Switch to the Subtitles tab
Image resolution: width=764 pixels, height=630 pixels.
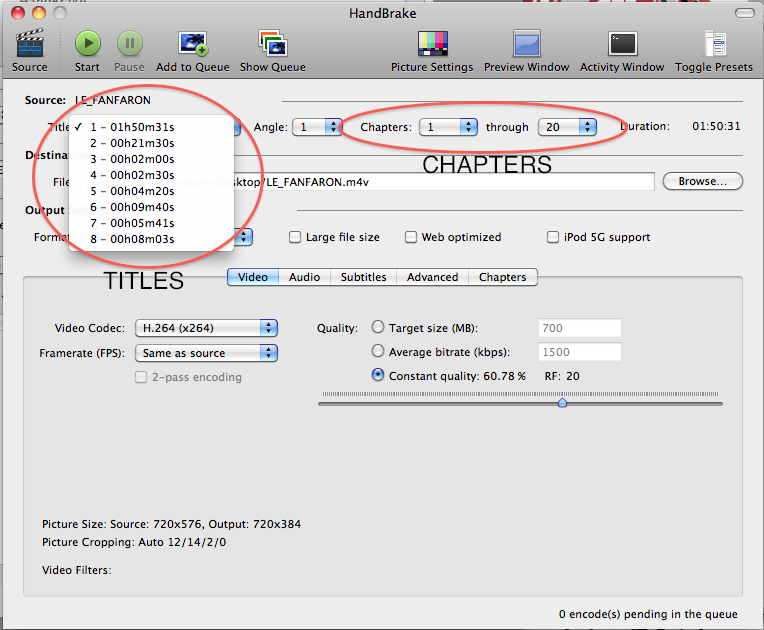pos(363,277)
